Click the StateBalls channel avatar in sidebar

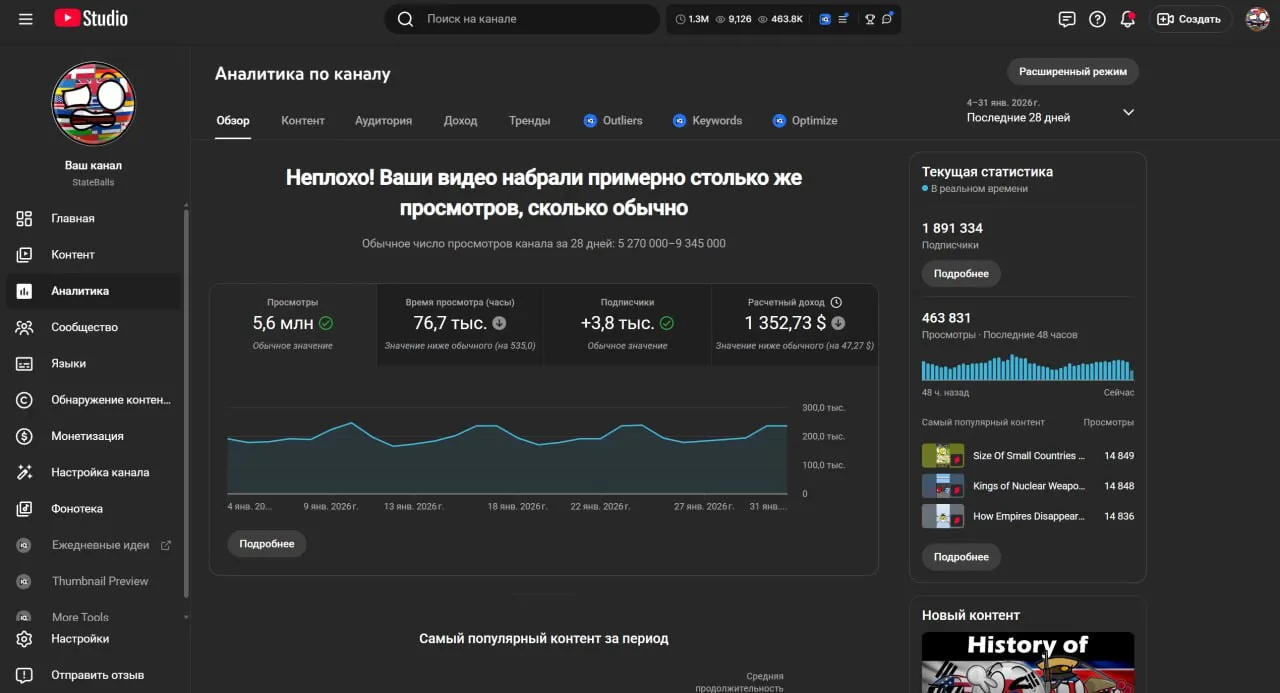point(93,104)
